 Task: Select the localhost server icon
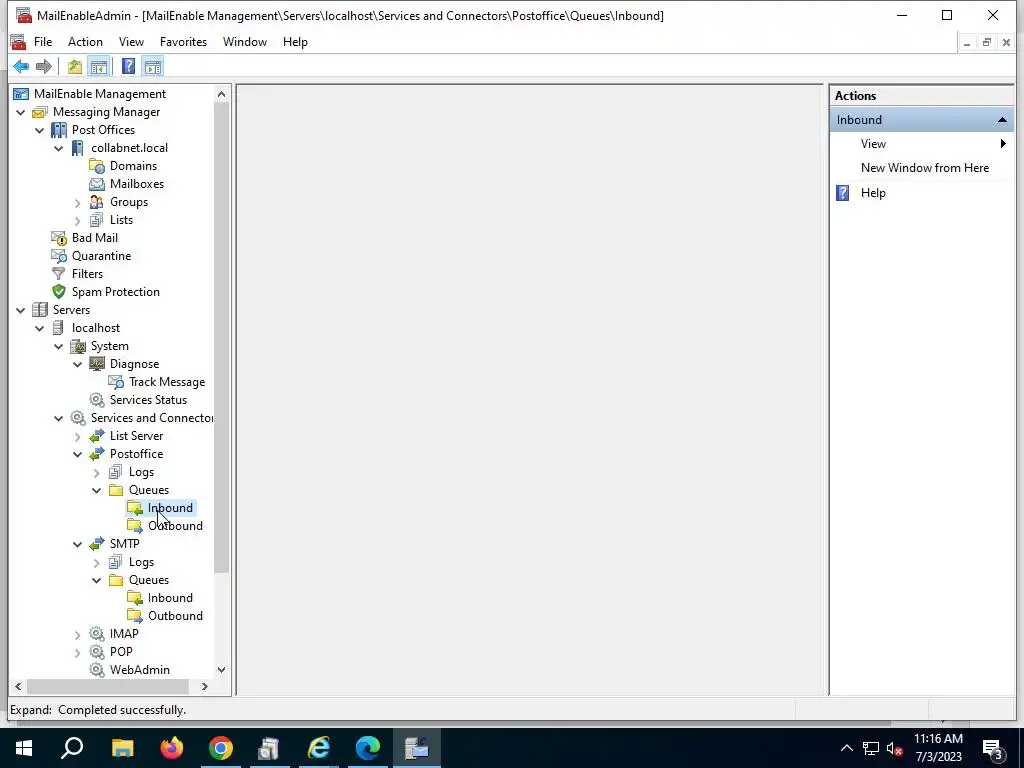tap(59, 328)
